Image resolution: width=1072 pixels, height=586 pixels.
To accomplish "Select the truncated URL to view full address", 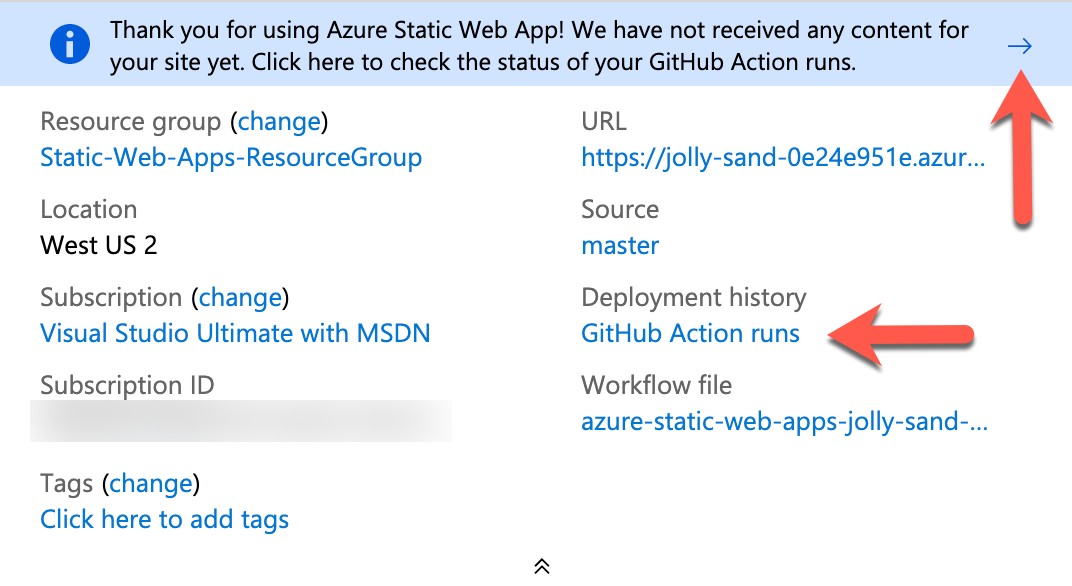I will pos(784,157).
